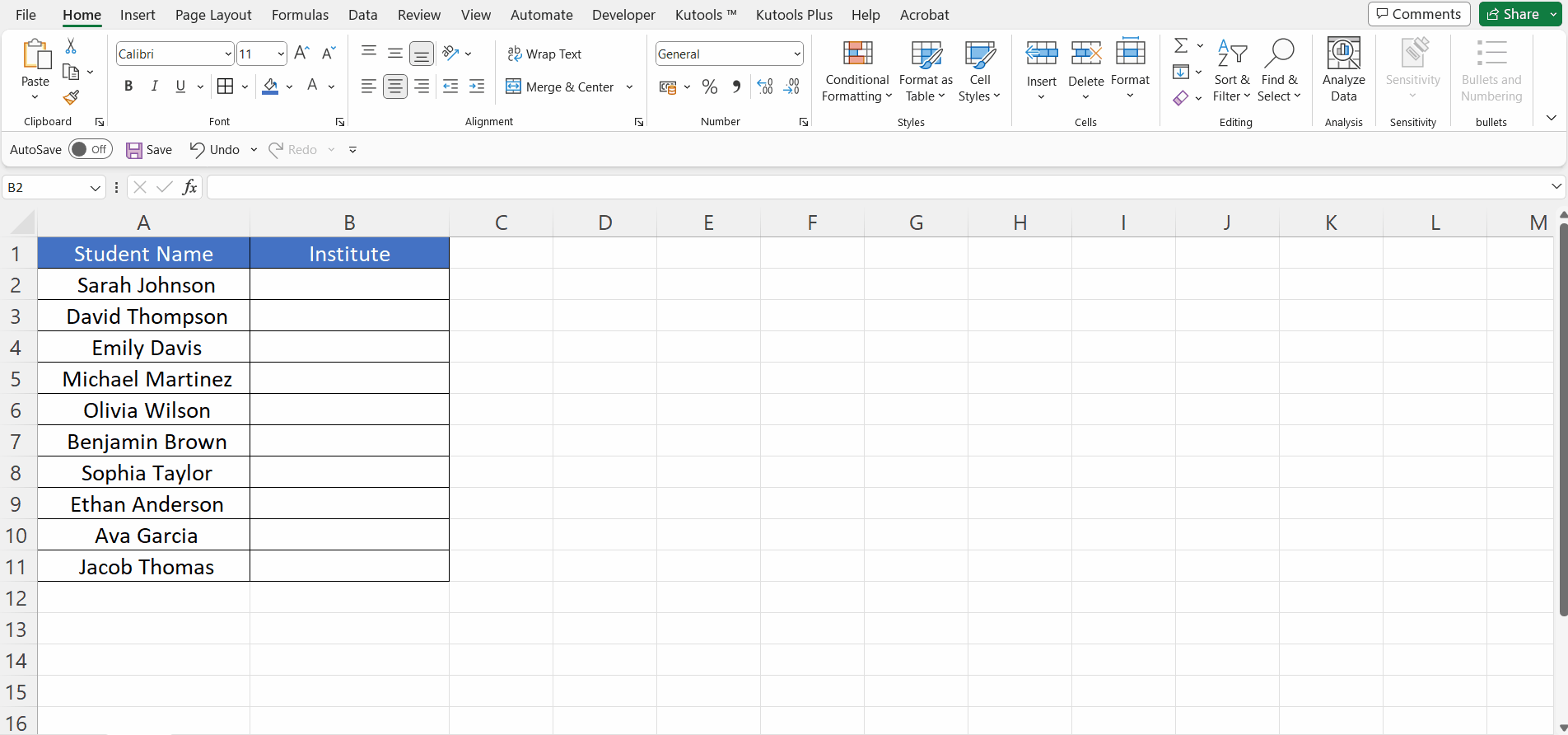The image size is (1568, 735).
Task: Click the Fill down arrow icon
Action: [1181, 72]
